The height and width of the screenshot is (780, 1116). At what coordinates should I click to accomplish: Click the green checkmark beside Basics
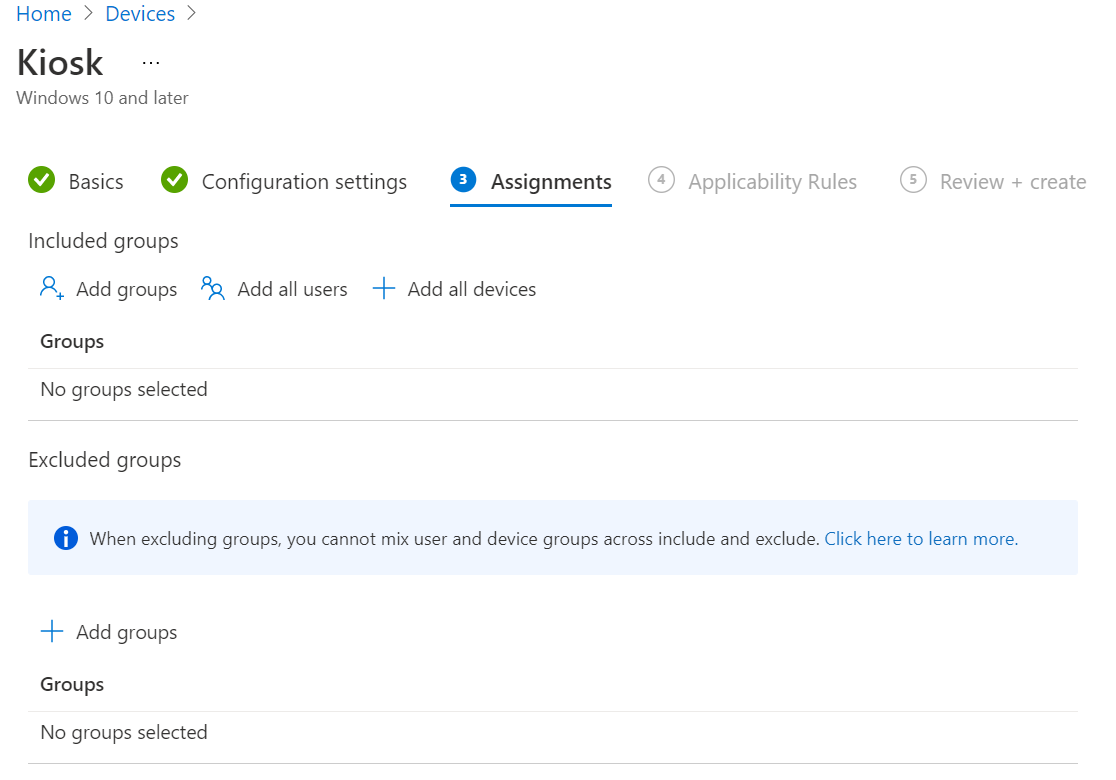coord(41,181)
